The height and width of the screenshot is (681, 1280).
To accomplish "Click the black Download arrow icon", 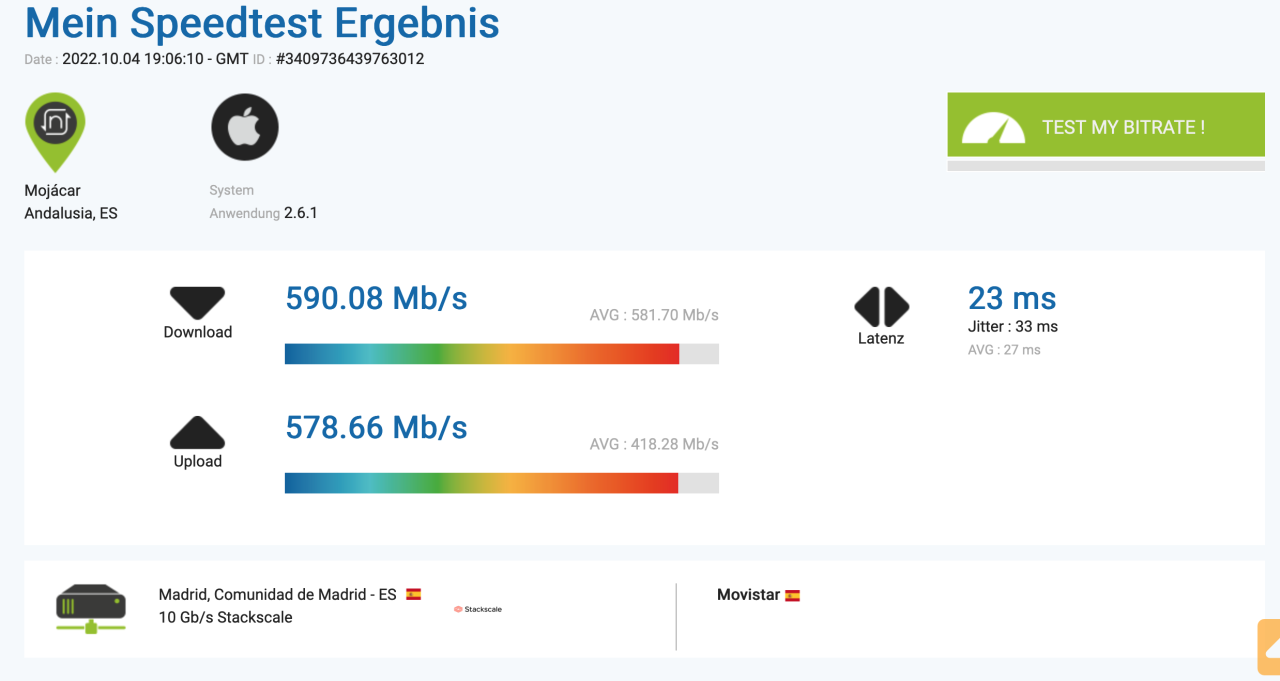I will pyautogui.click(x=197, y=303).
